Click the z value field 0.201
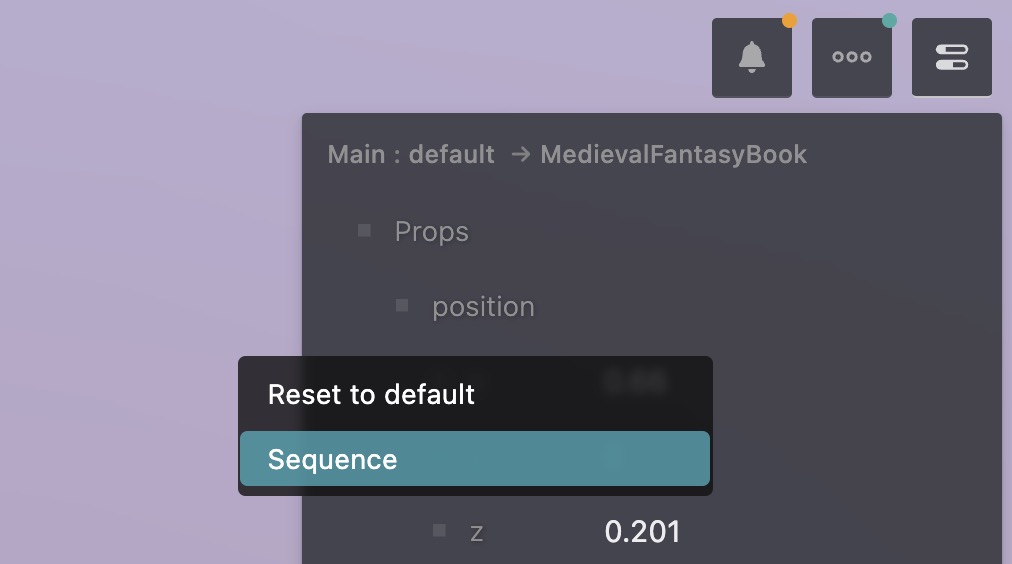The width and height of the screenshot is (1012, 564). click(x=642, y=532)
